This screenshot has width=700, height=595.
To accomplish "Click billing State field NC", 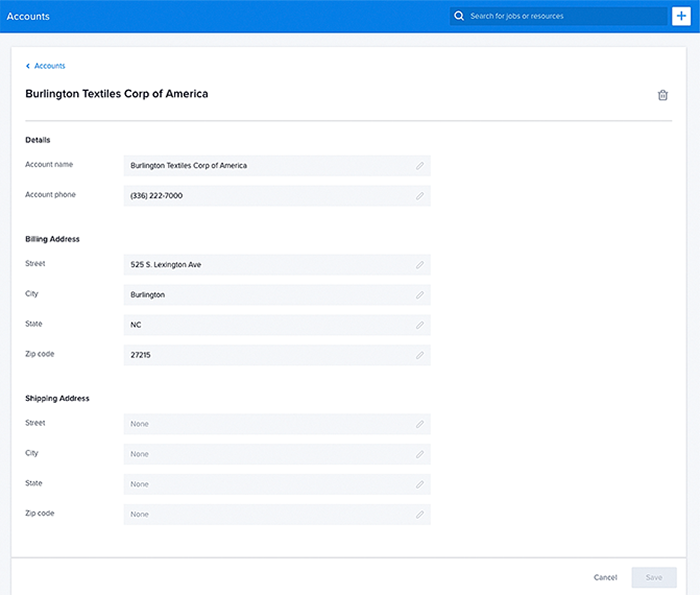I will click(277, 325).
